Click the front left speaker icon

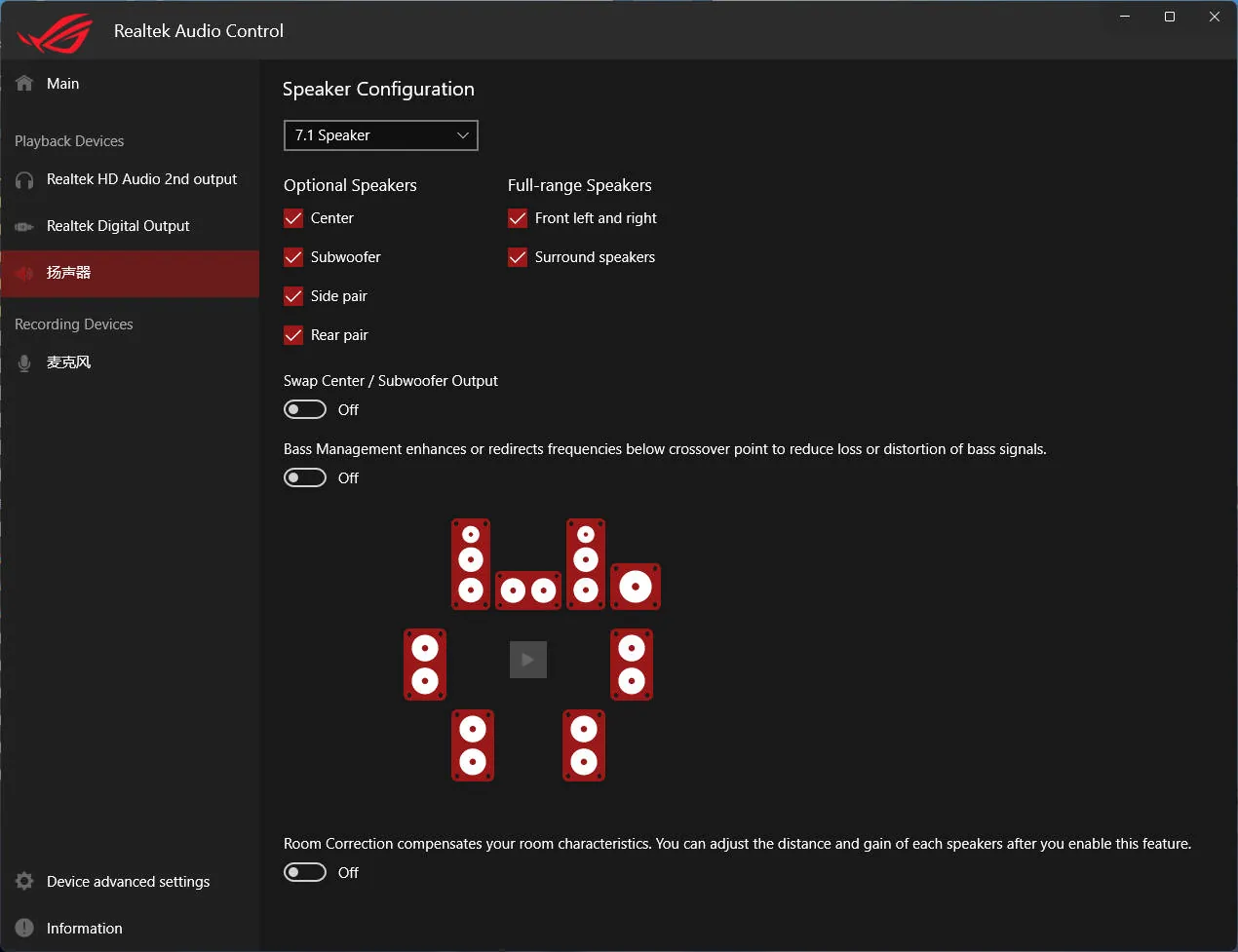[471, 563]
